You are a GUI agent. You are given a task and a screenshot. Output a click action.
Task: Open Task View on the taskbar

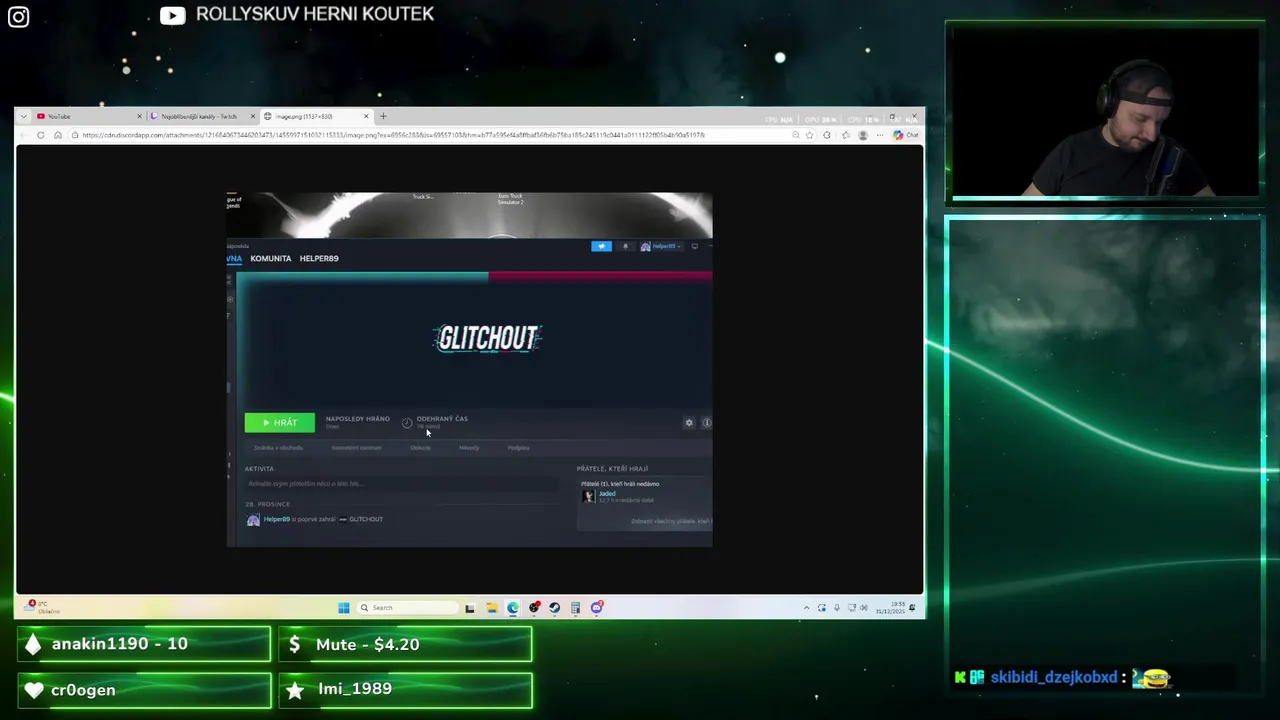coord(469,607)
